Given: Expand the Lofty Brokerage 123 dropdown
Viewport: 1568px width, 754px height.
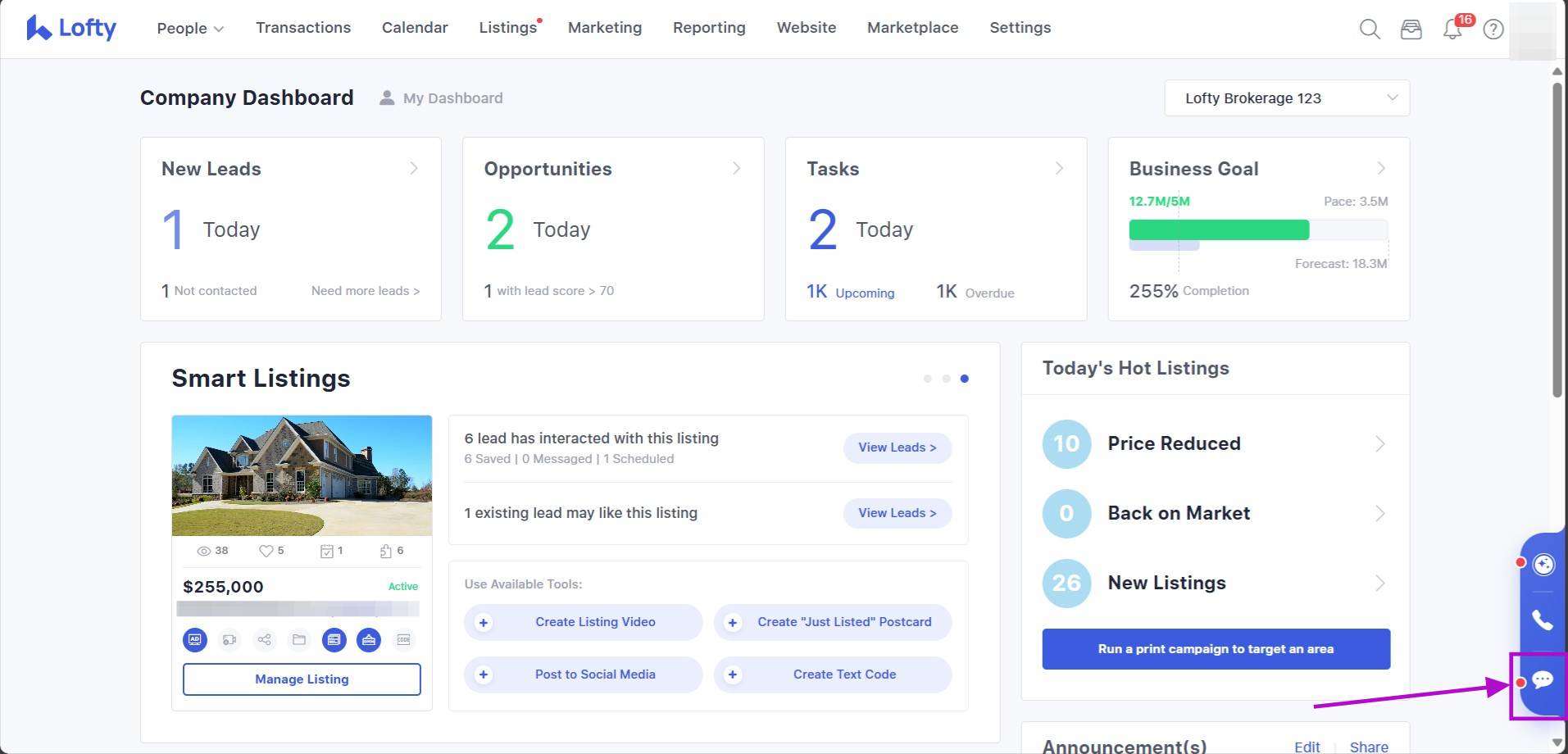Looking at the screenshot, I should 1286,98.
